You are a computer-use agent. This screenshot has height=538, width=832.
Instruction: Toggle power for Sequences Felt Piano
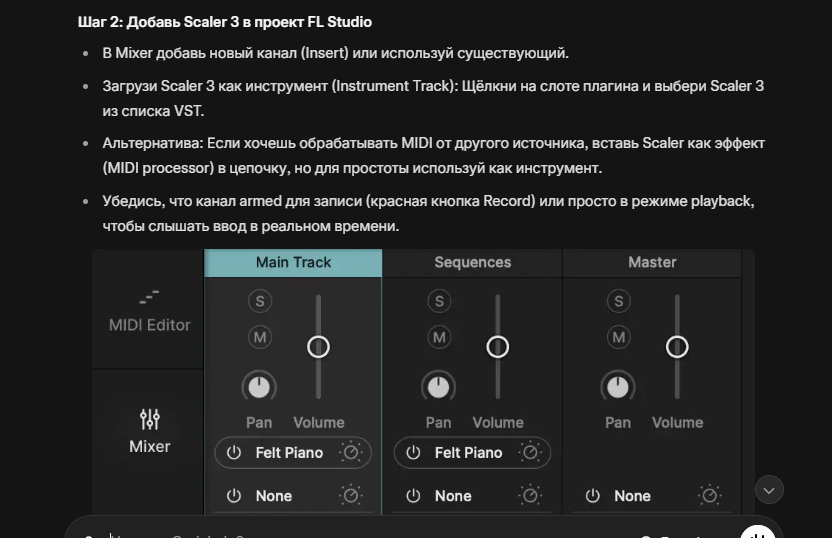click(x=413, y=453)
